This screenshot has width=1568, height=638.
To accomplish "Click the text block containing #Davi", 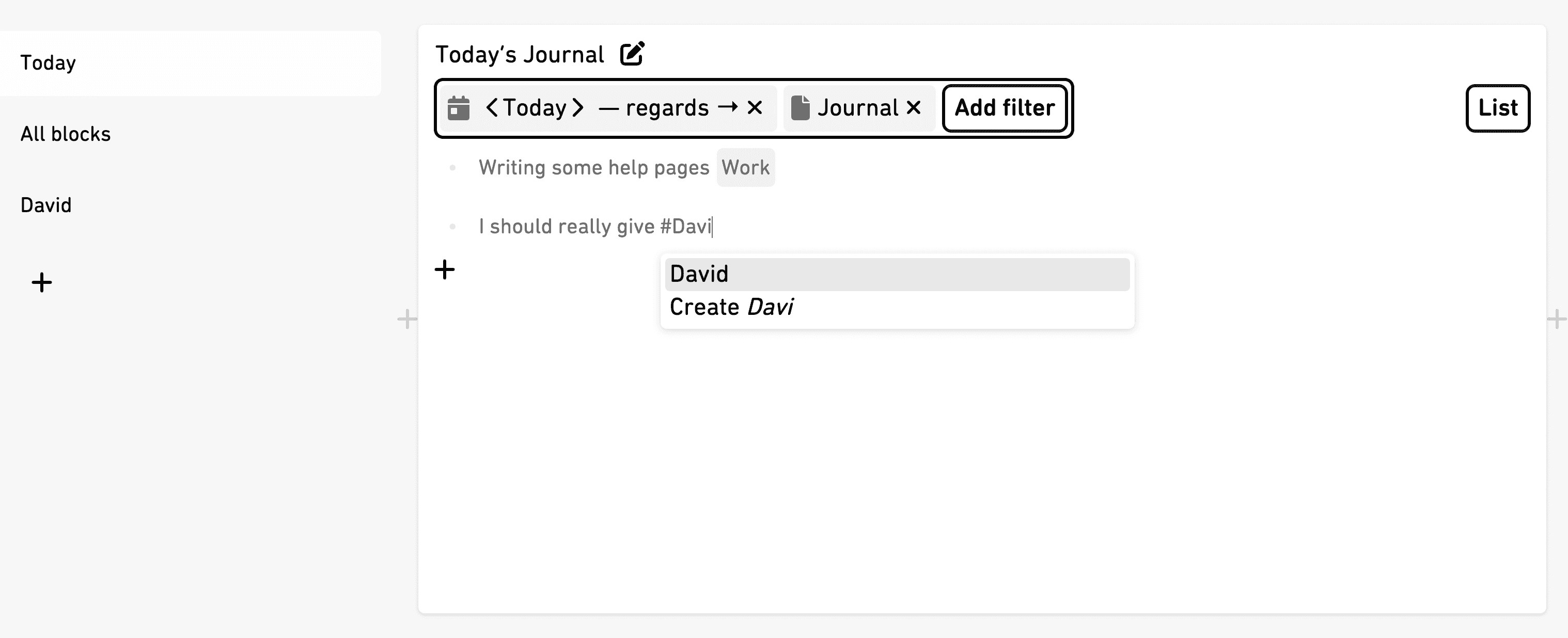I will click(595, 226).
